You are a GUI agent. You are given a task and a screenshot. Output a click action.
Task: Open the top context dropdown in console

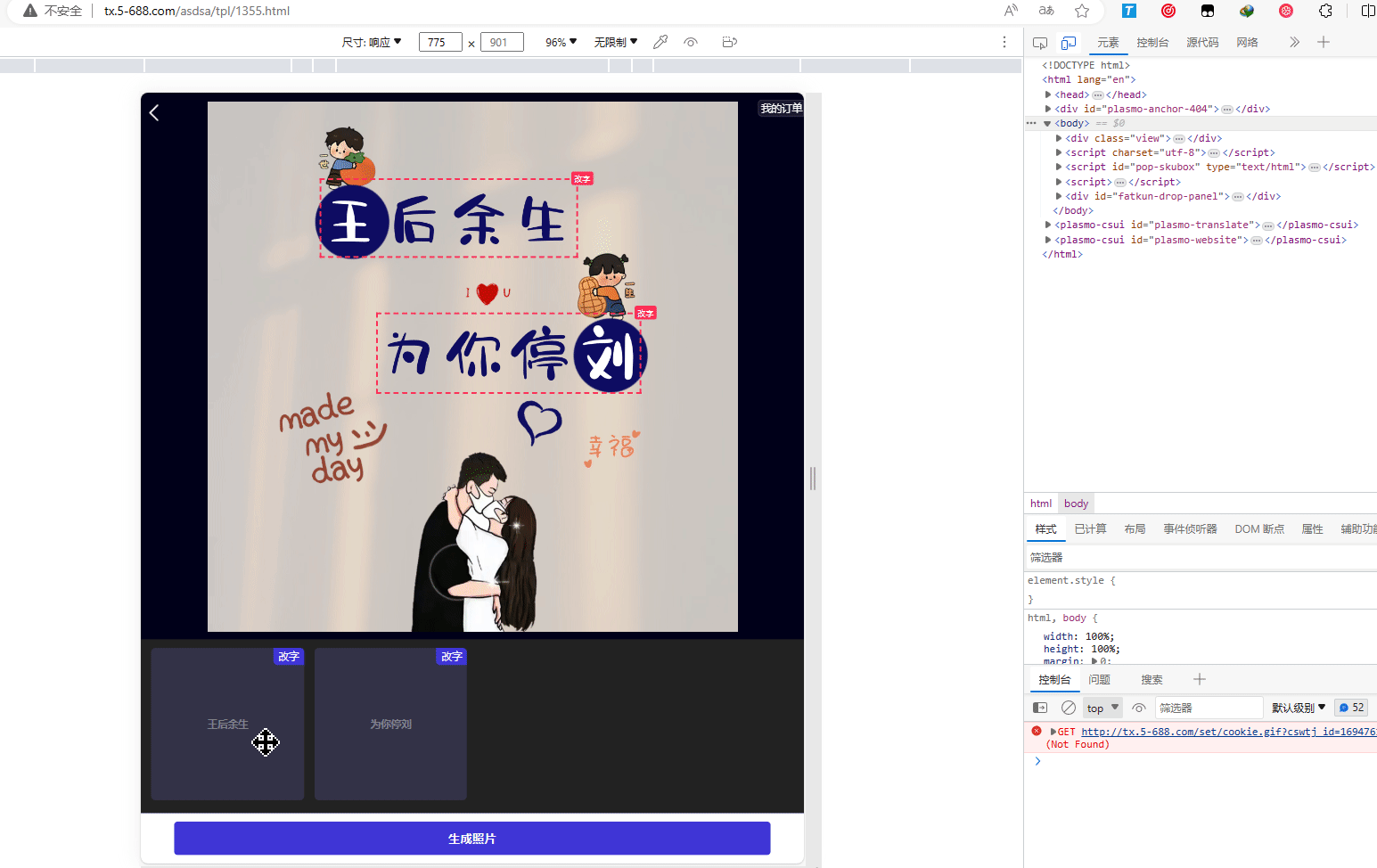point(1102,708)
